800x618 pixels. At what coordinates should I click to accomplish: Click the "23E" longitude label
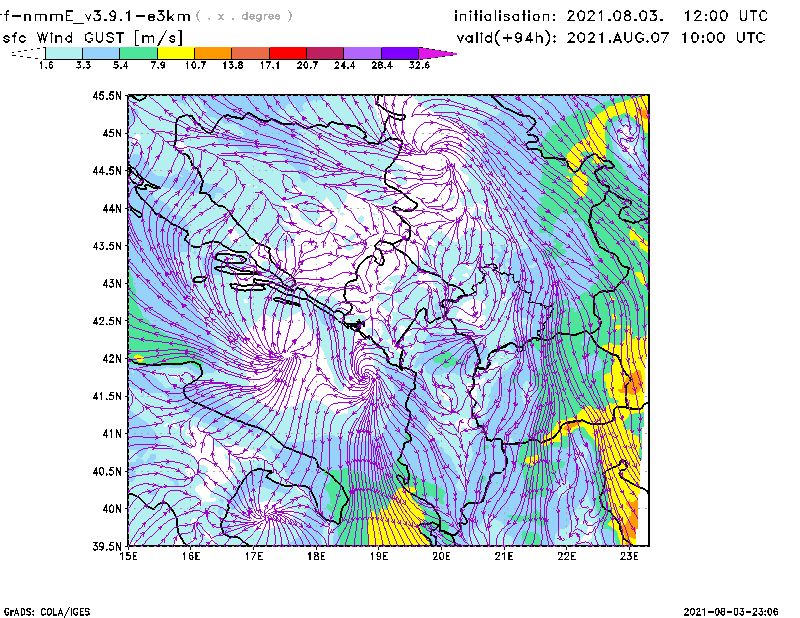click(x=629, y=556)
